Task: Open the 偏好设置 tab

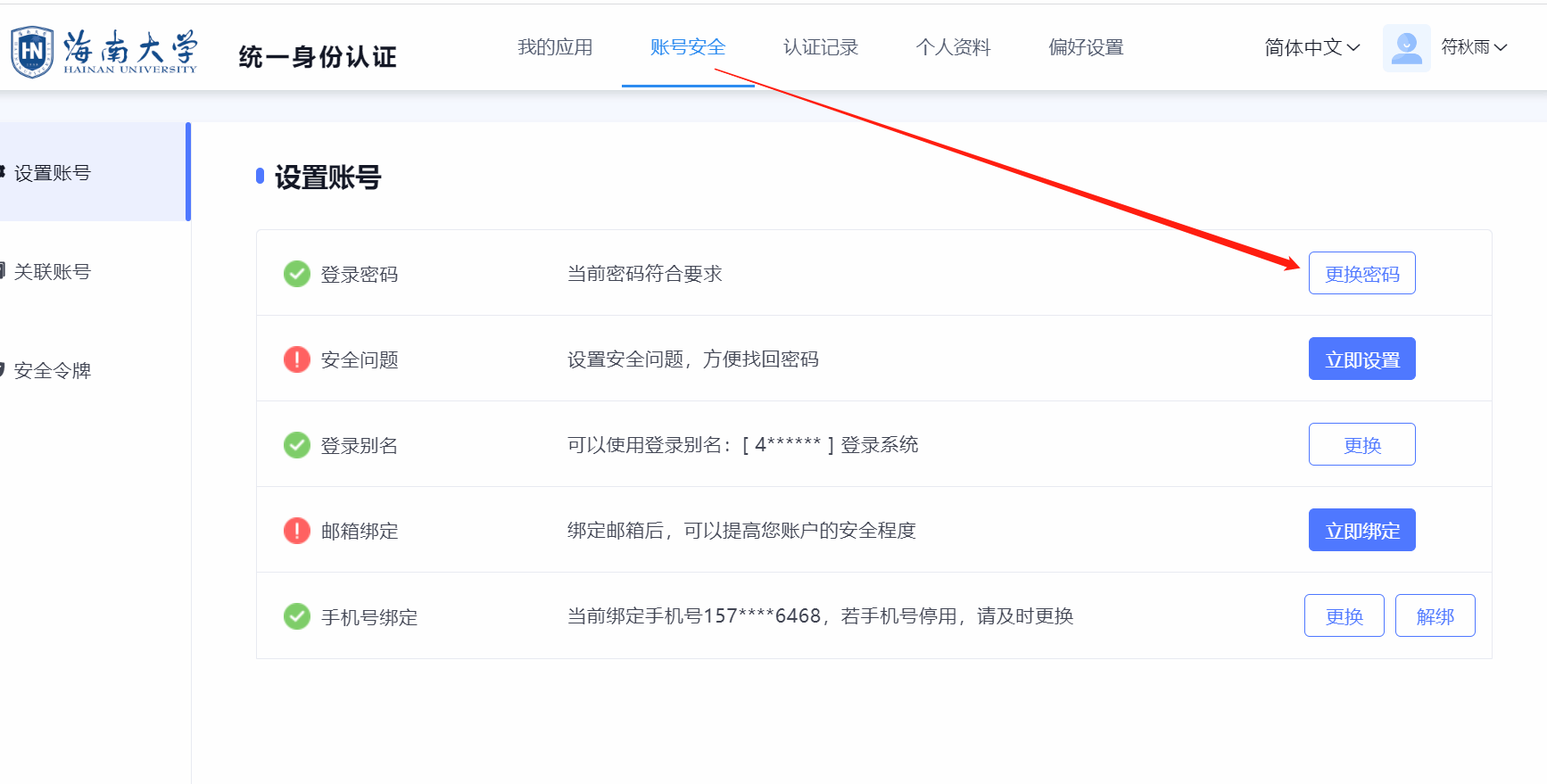Action: [x=1087, y=47]
